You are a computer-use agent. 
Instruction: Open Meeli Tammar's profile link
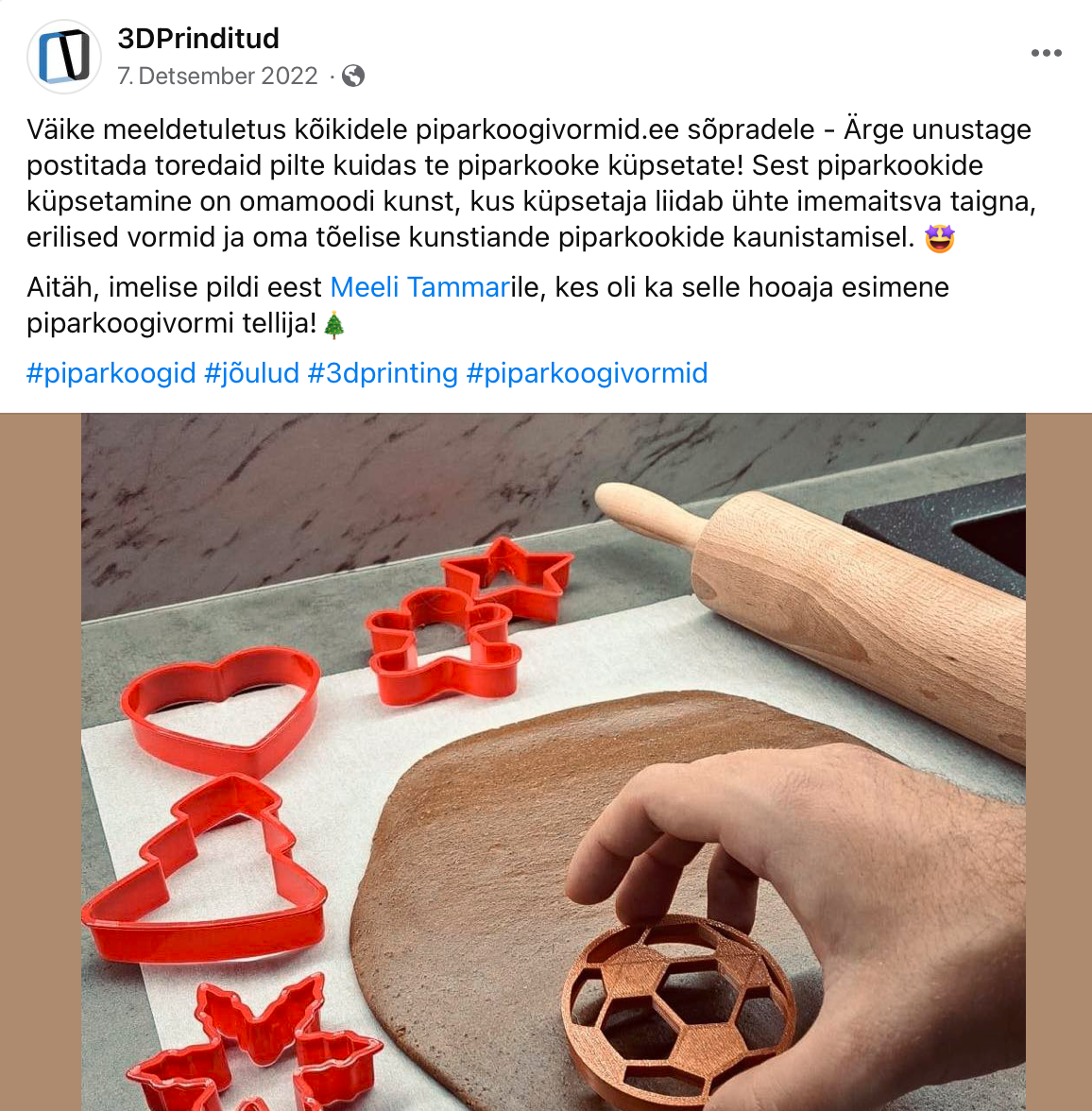420,287
